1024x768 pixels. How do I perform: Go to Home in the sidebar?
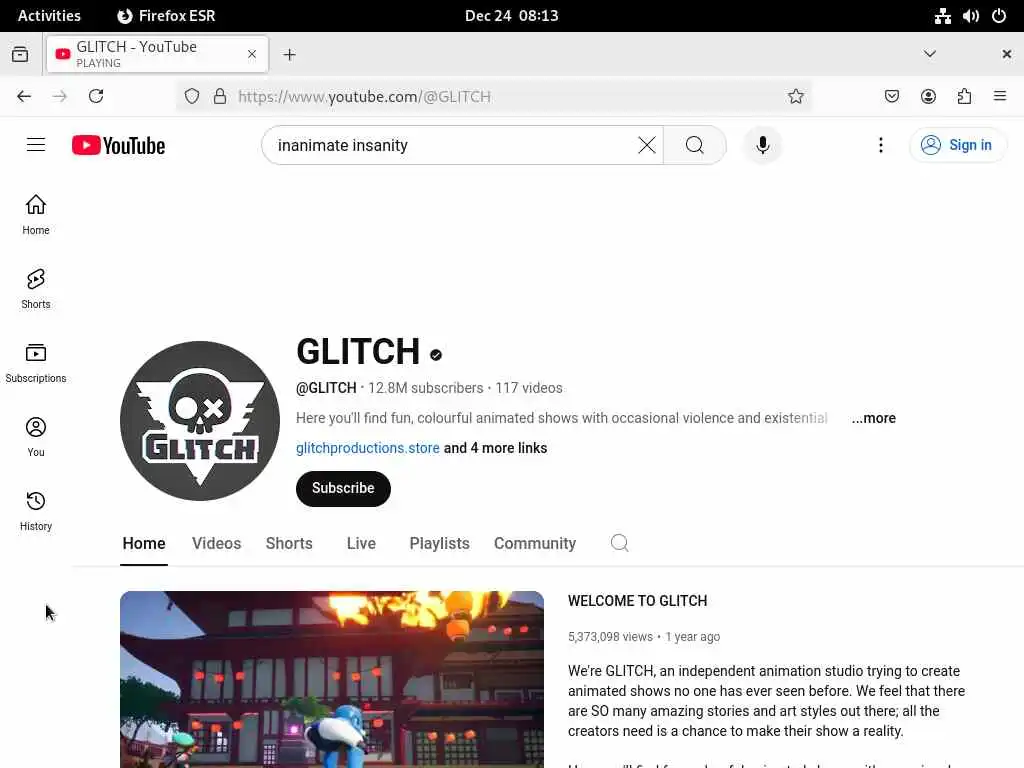(36, 215)
